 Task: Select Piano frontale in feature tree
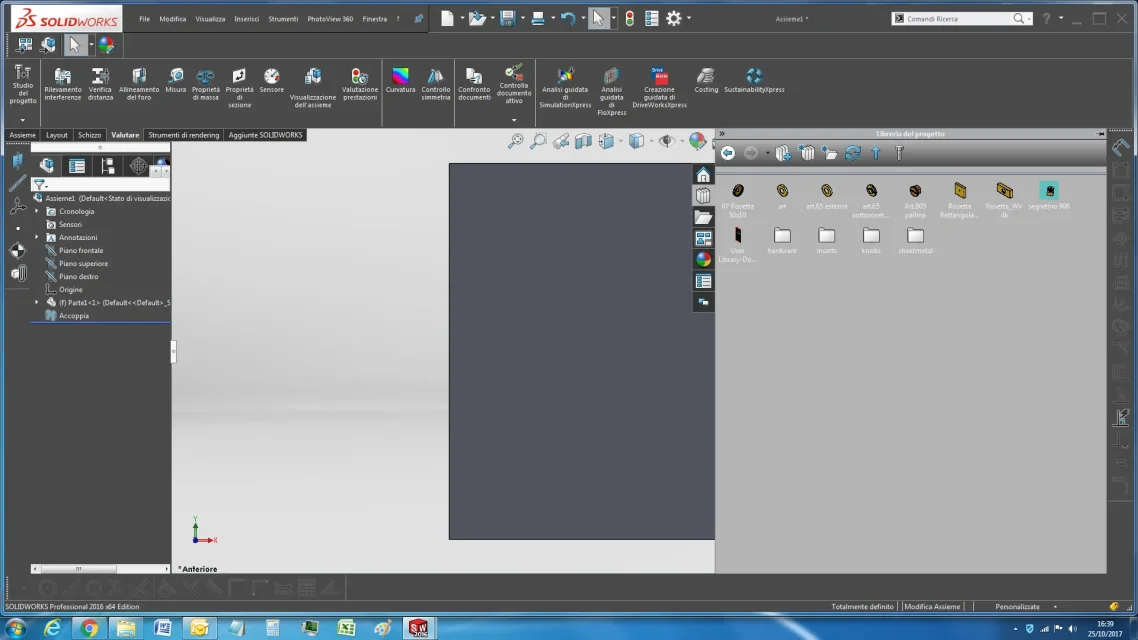[x=81, y=250]
